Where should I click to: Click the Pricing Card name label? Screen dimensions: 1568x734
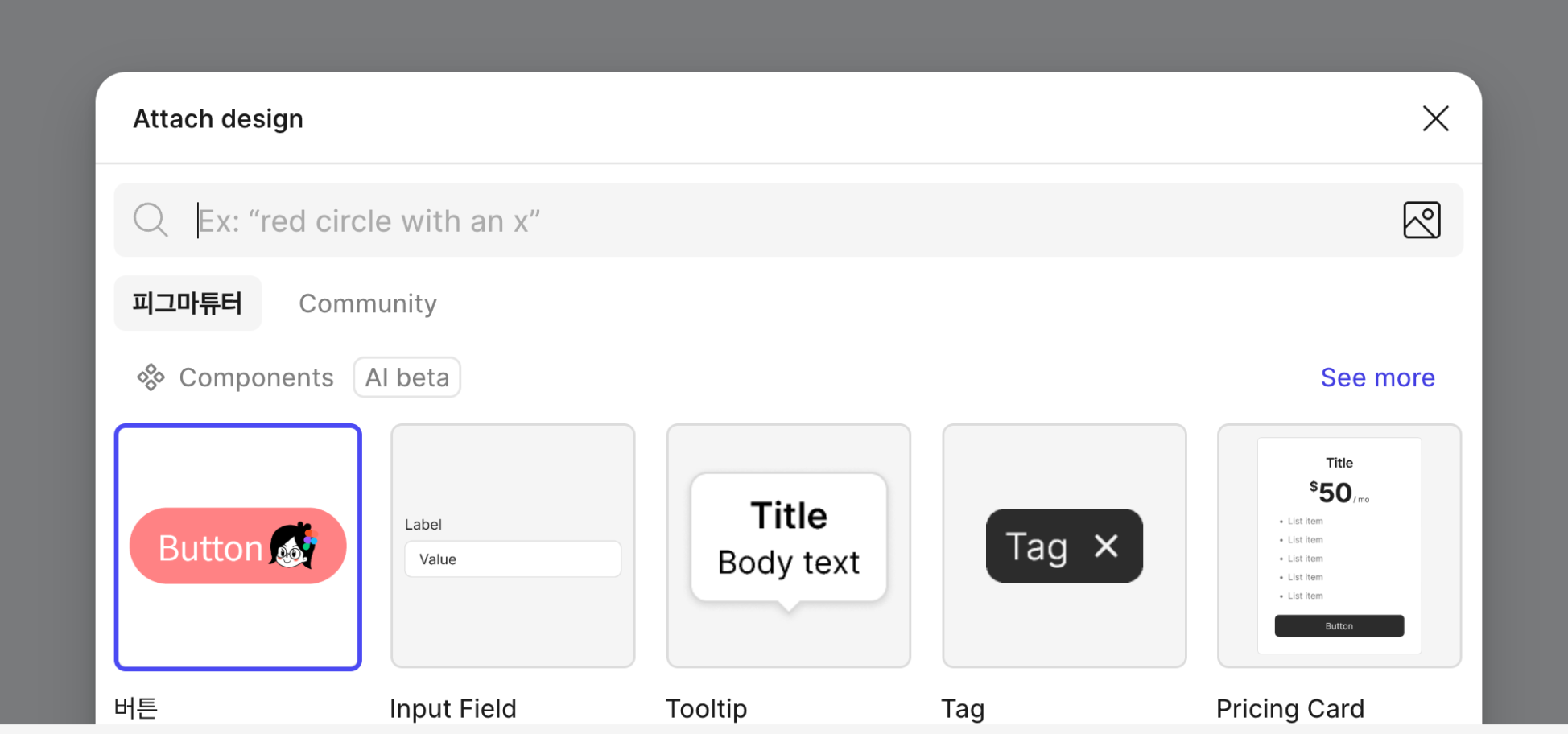[1290, 708]
